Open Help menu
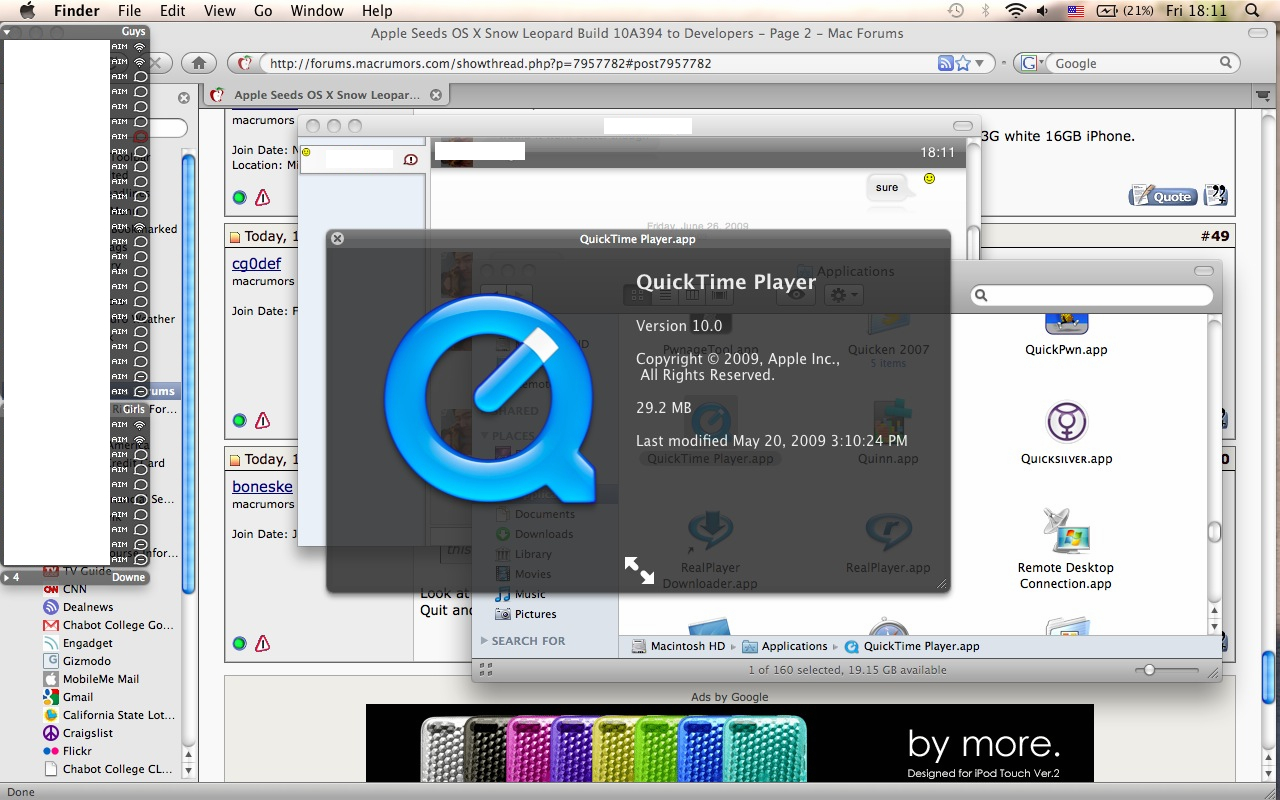This screenshot has height=800, width=1280. [377, 11]
